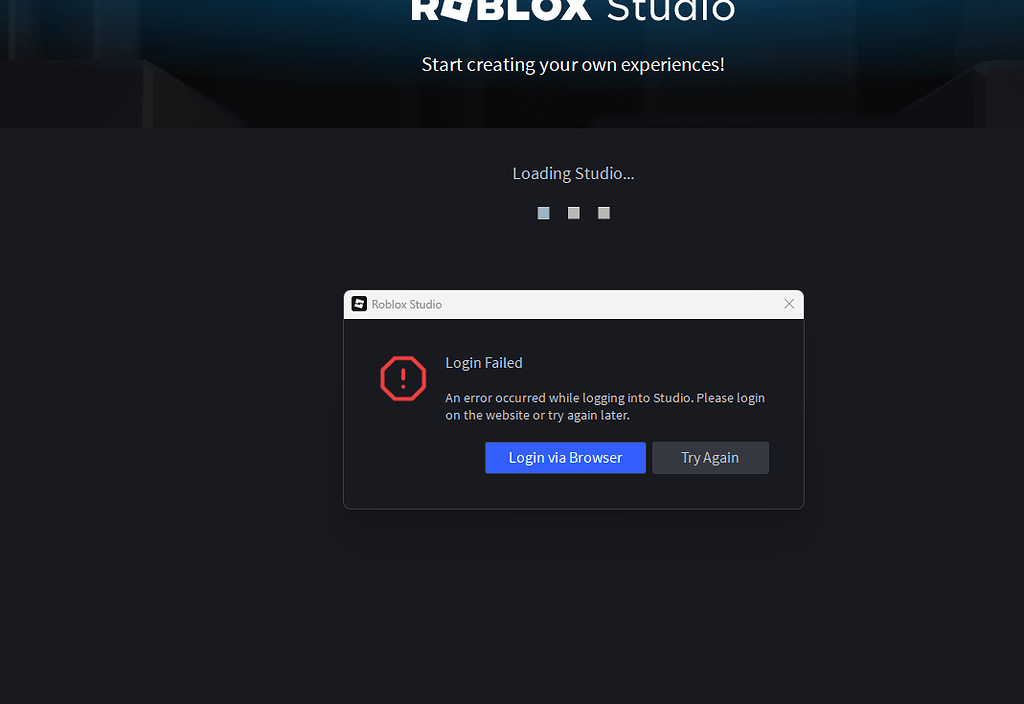Click the 'Login Failed' heading
1024x704 pixels.
[x=484, y=363]
